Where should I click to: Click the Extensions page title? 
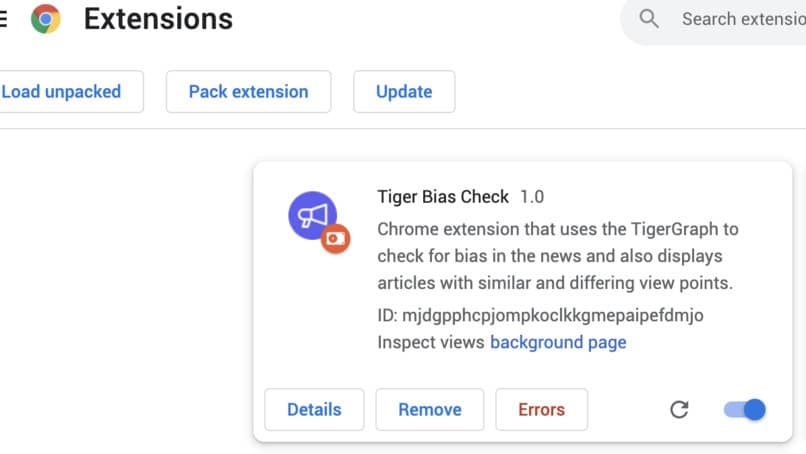coord(158,19)
